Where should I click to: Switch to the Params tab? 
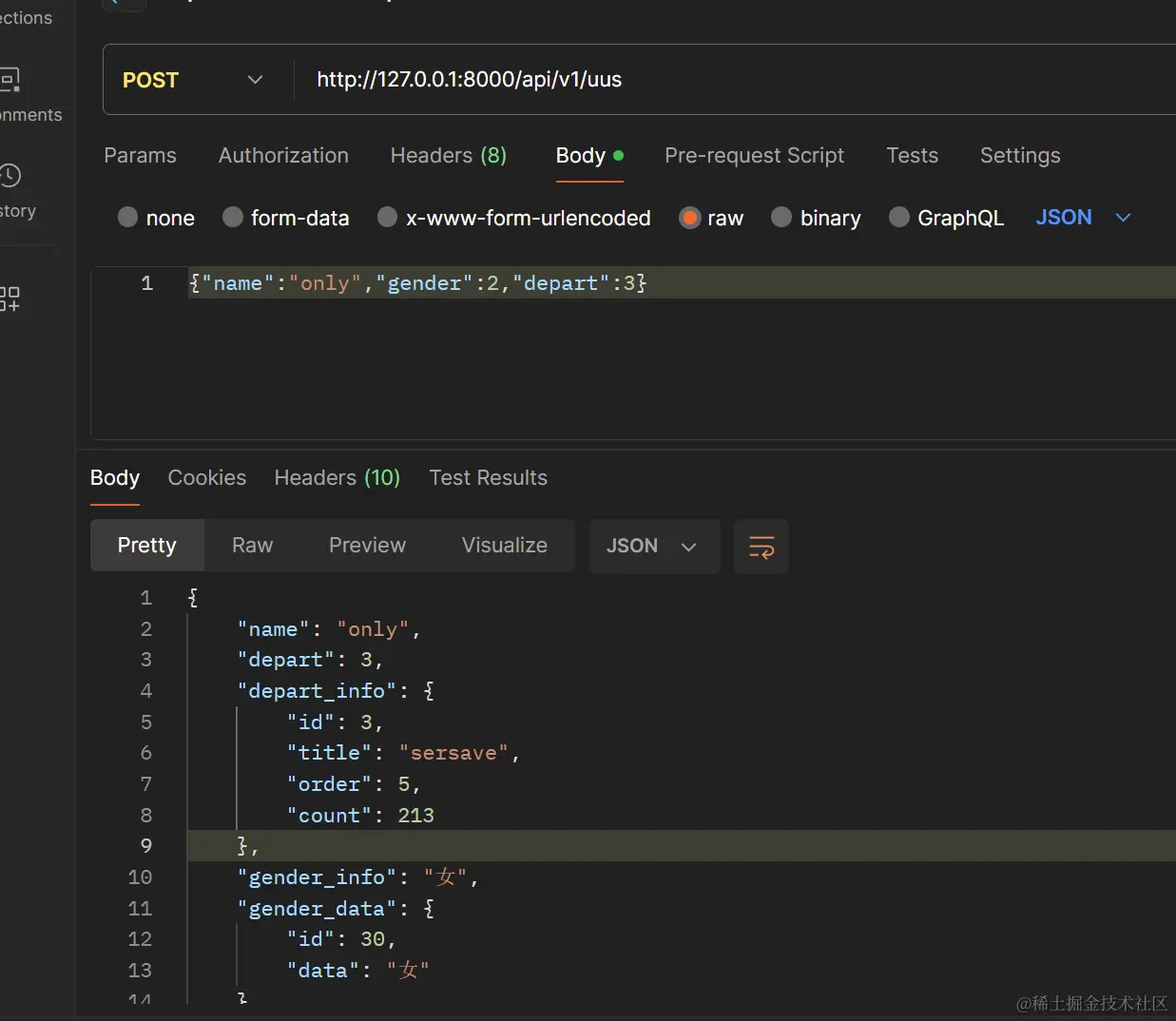pyautogui.click(x=140, y=155)
